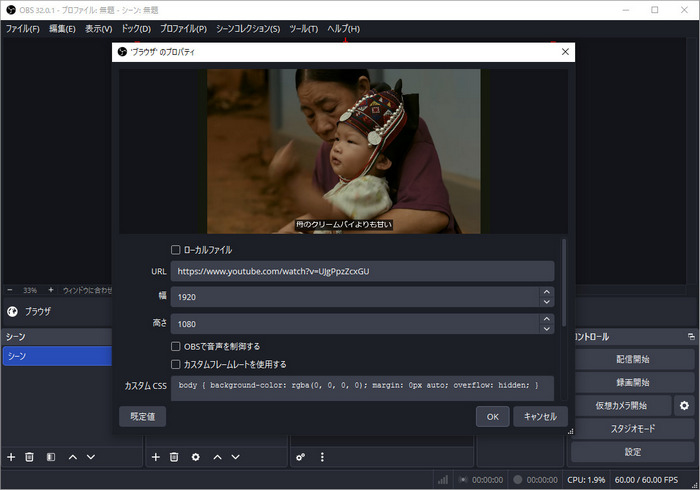Click the ウィンドウに合わせる preview scale button
700x490 pixels.
tap(88, 290)
